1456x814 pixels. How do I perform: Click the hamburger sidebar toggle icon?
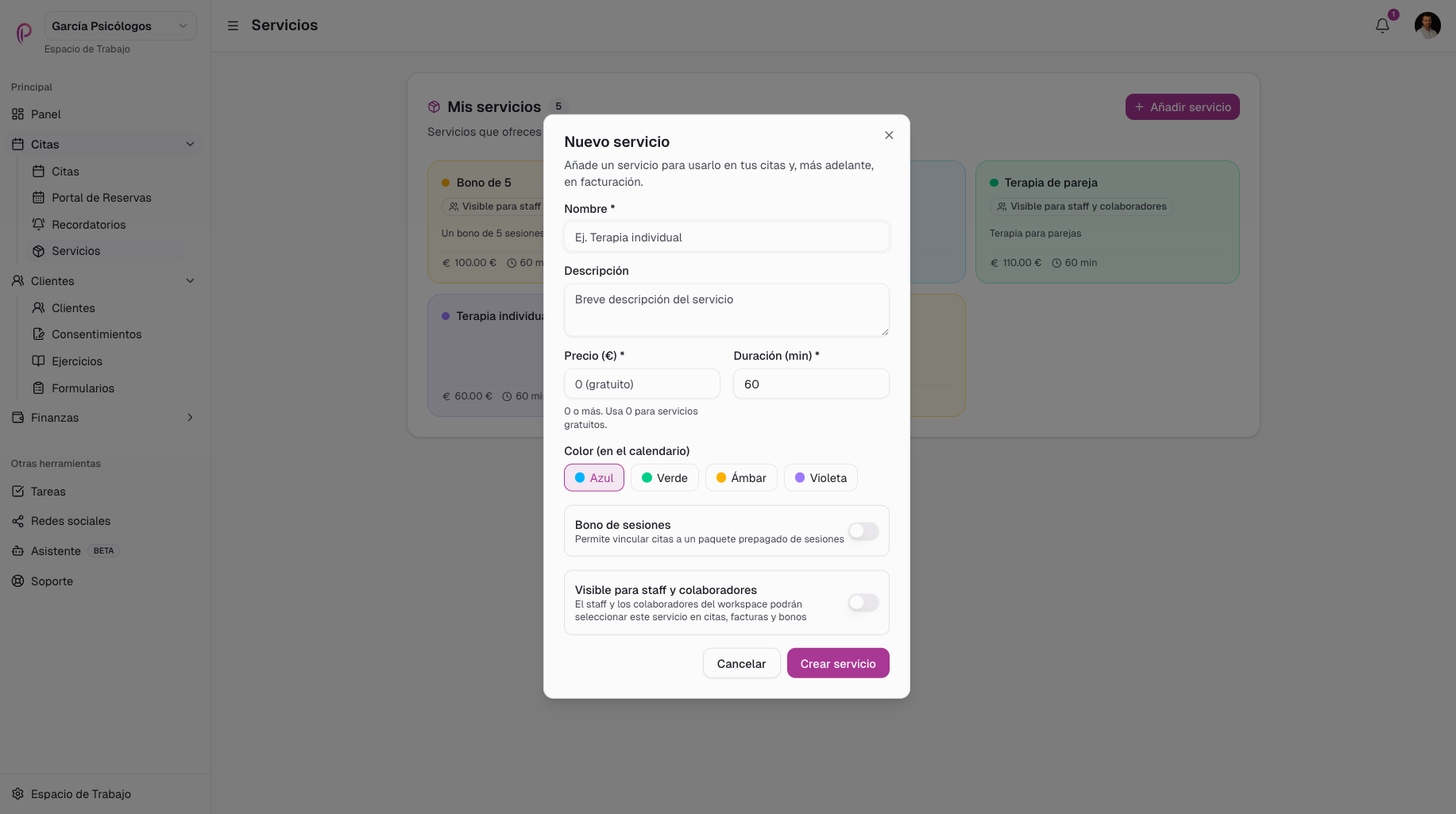coord(233,25)
